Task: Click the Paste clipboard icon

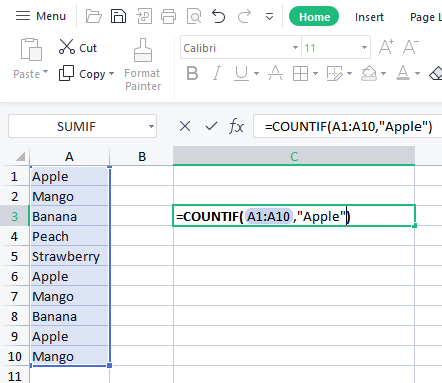Action: pyautogui.click(x=31, y=49)
